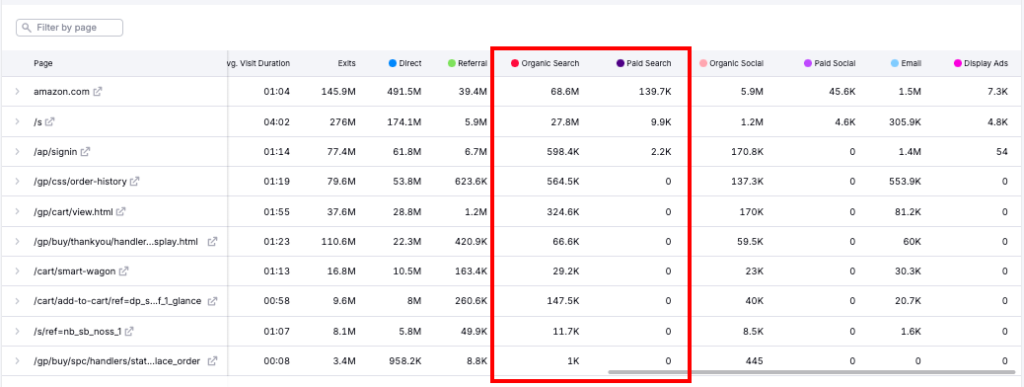Select the 553.9K Email value
Viewport: 1024px width, 387px height.
tap(905, 181)
